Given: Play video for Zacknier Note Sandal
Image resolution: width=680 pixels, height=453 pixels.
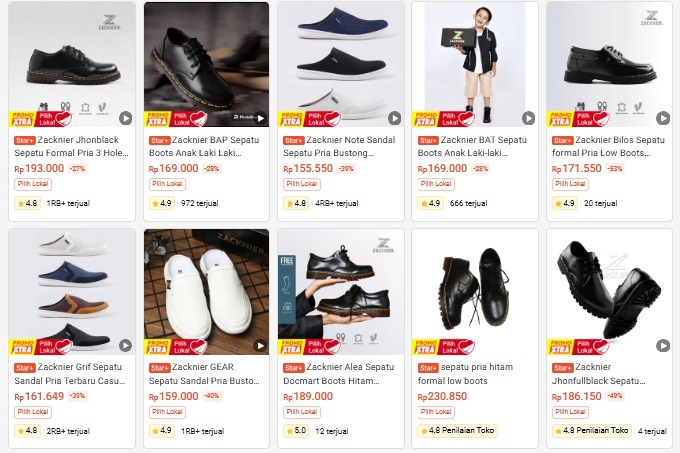Looking at the screenshot, I should [x=394, y=118].
